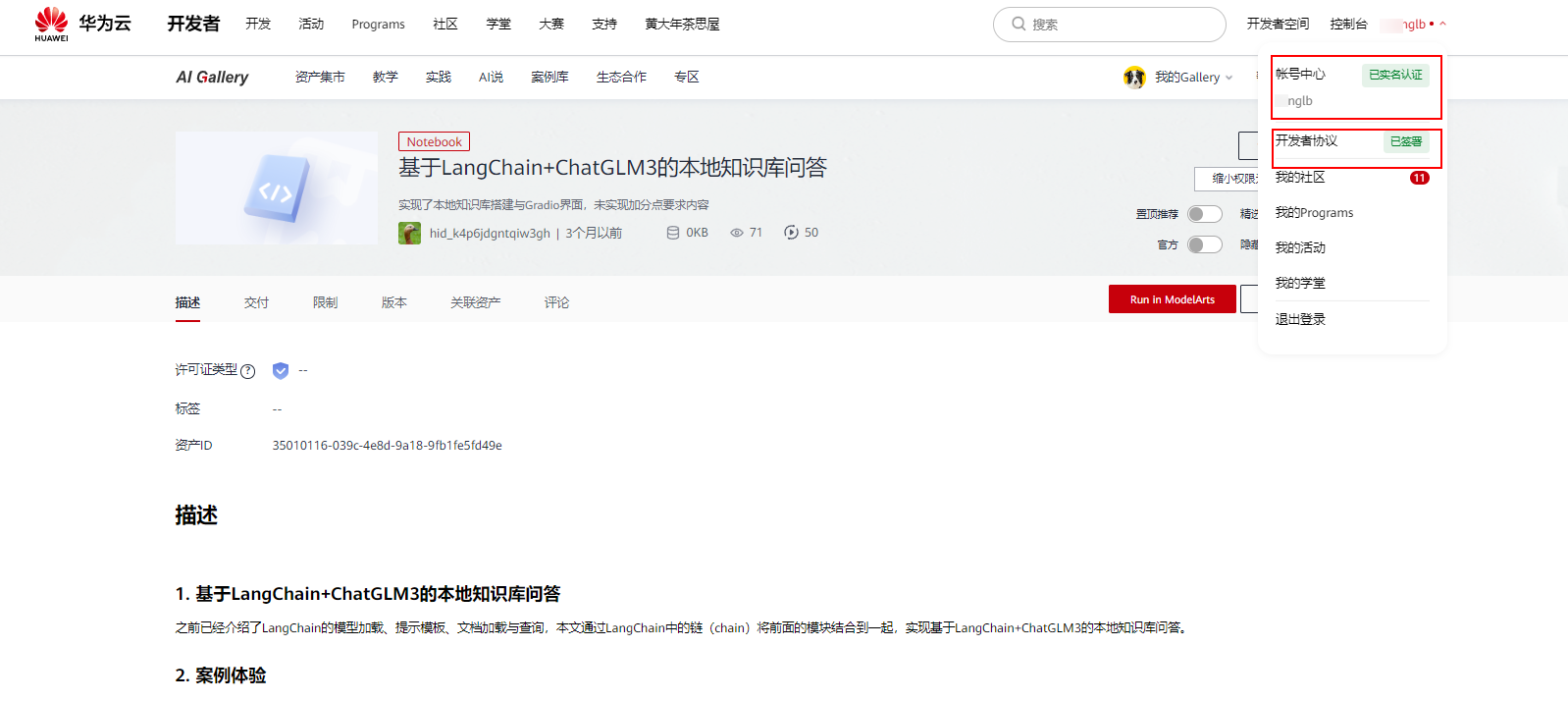1568x701 pixels.
Task: Click the asset ID 35010116-039c-4e8d-9a18-9fb1fe5fd49e
Action: pos(387,445)
